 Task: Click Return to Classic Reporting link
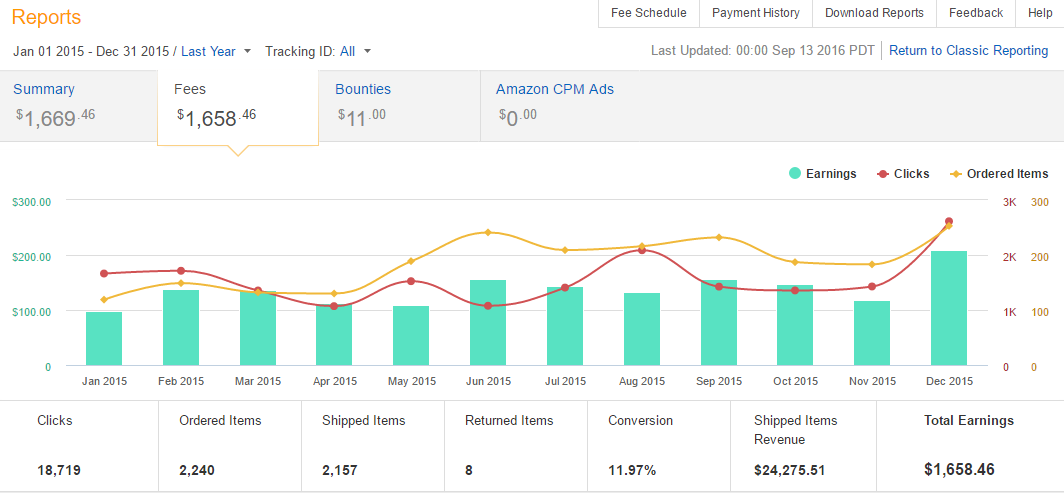(968, 51)
